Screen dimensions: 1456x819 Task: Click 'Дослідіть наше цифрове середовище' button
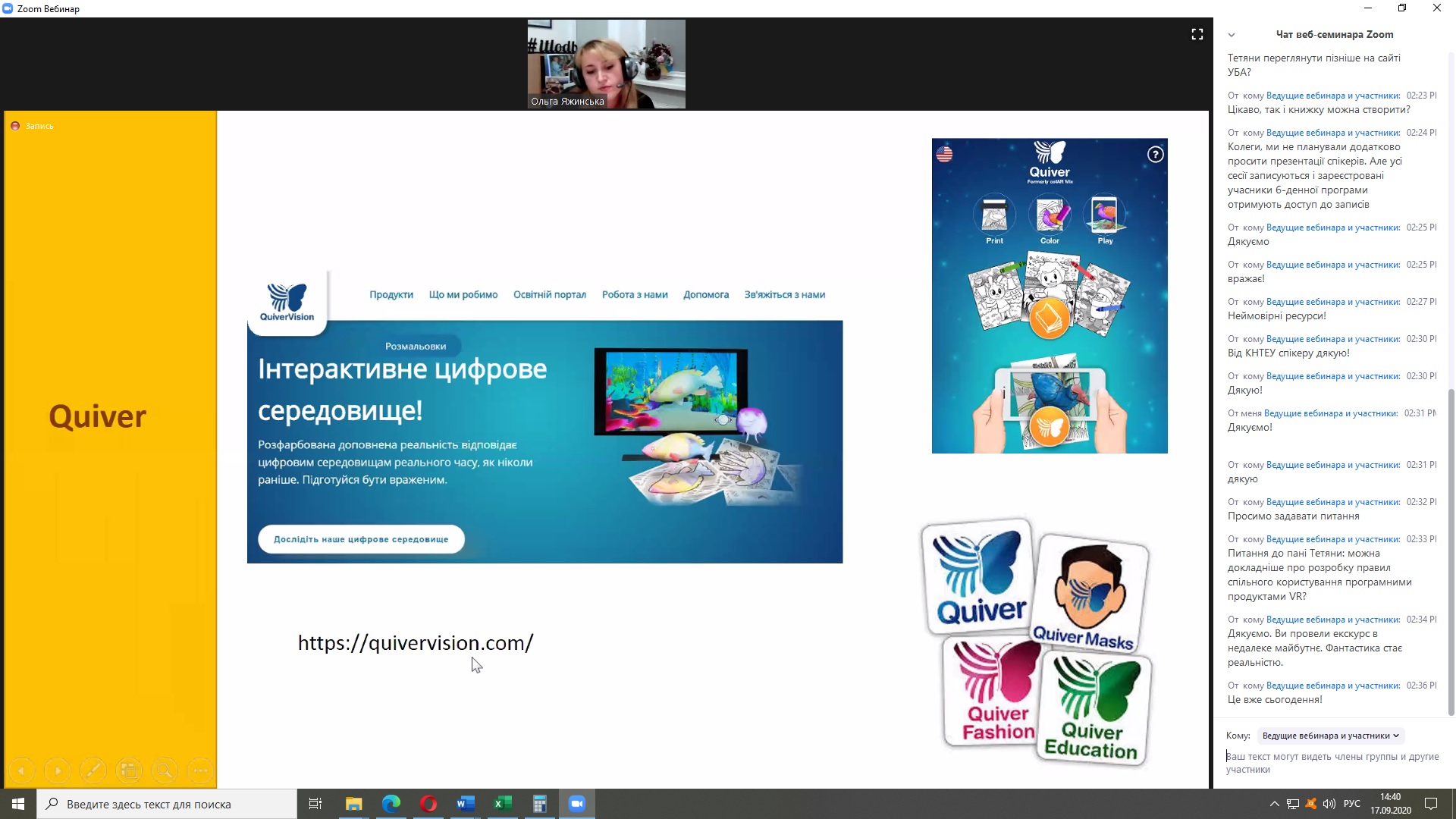(361, 539)
